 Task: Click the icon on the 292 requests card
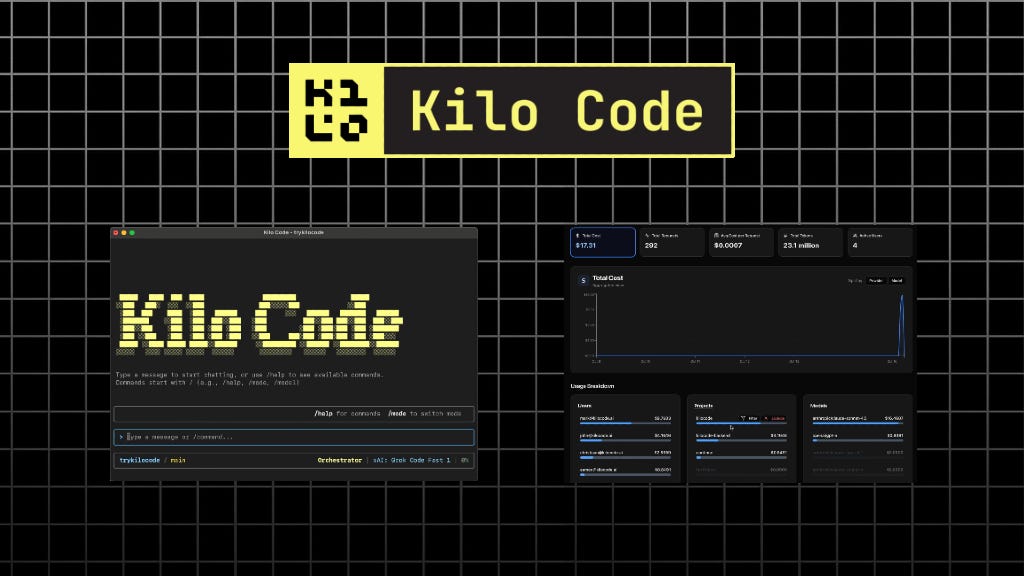[647, 236]
